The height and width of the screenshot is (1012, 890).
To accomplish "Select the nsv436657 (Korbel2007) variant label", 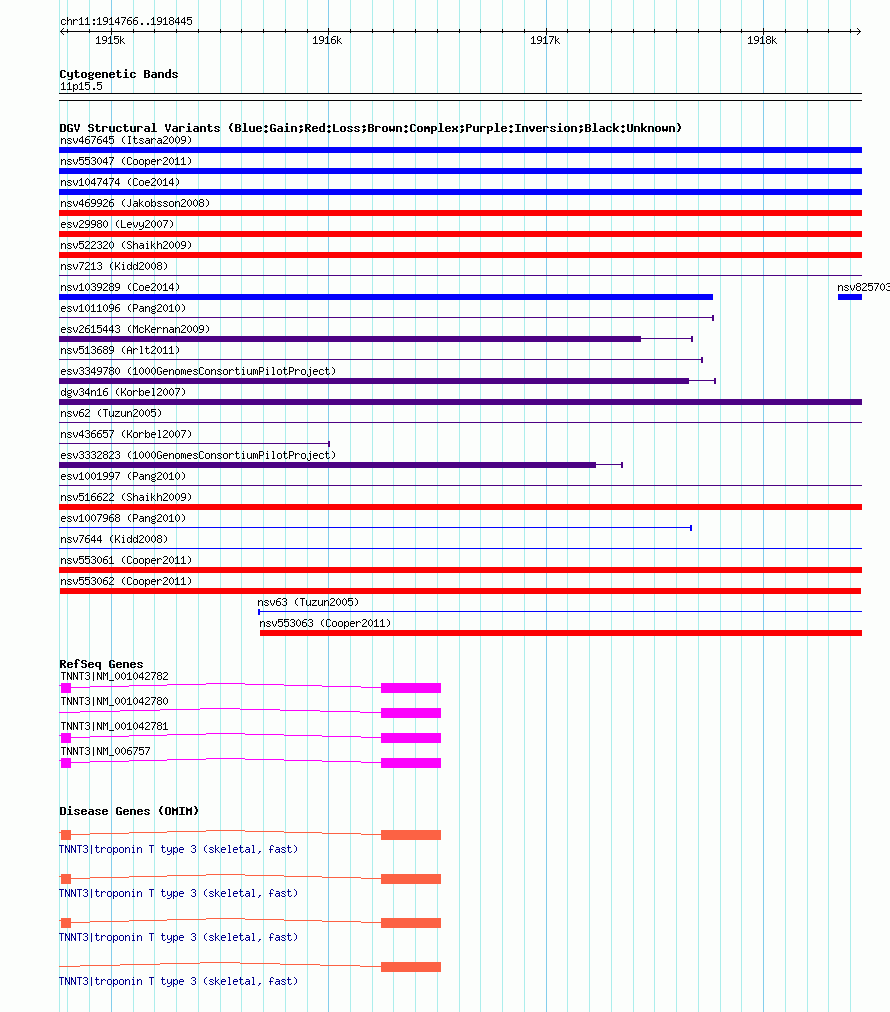I will [126, 434].
